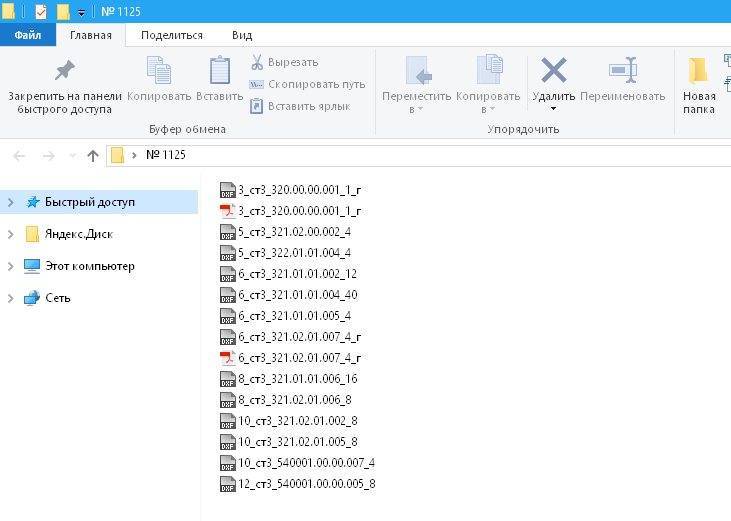Viewport: 731px width, 521px height.
Task: Select Яндекс.Диск in navigation pane
Action: [x=78, y=234]
